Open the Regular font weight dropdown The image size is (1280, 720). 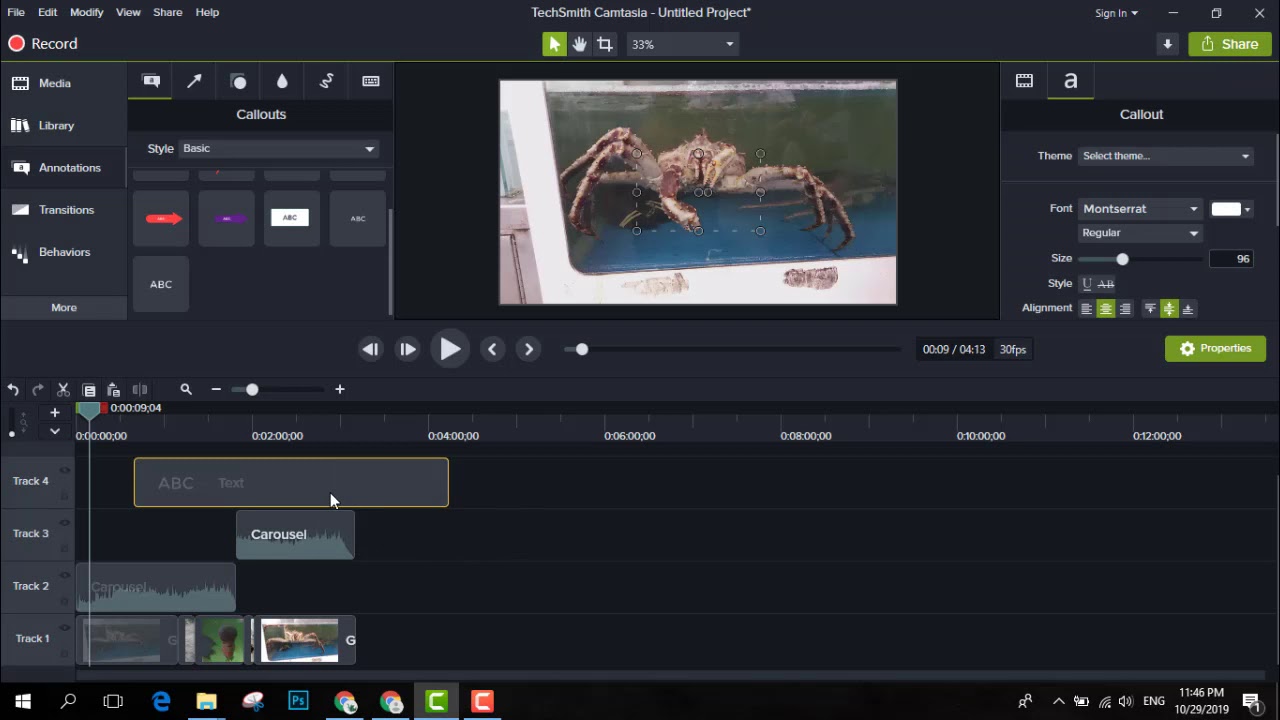[1140, 233]
